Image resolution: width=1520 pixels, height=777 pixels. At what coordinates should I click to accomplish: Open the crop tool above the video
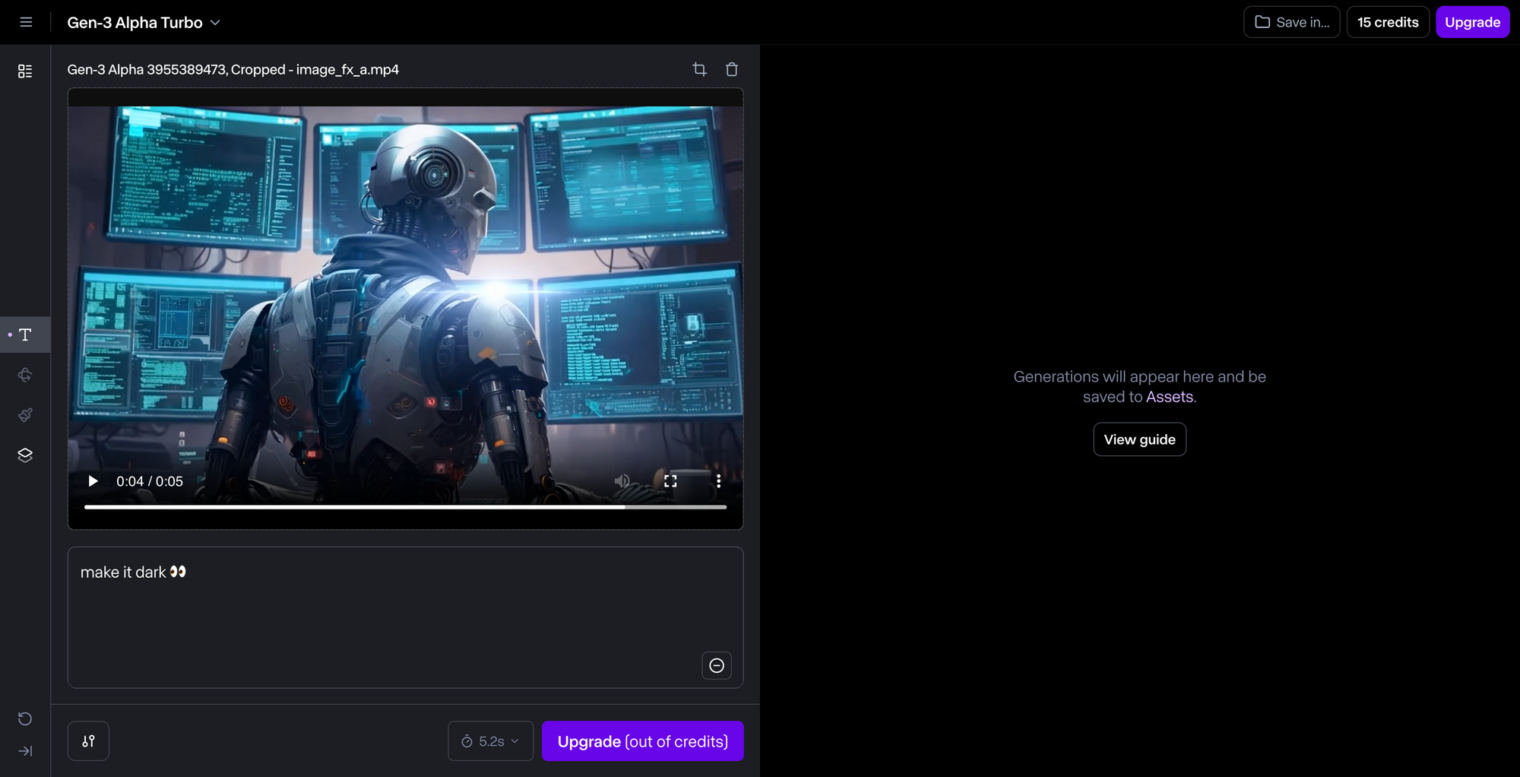click(x=699, y=69)
